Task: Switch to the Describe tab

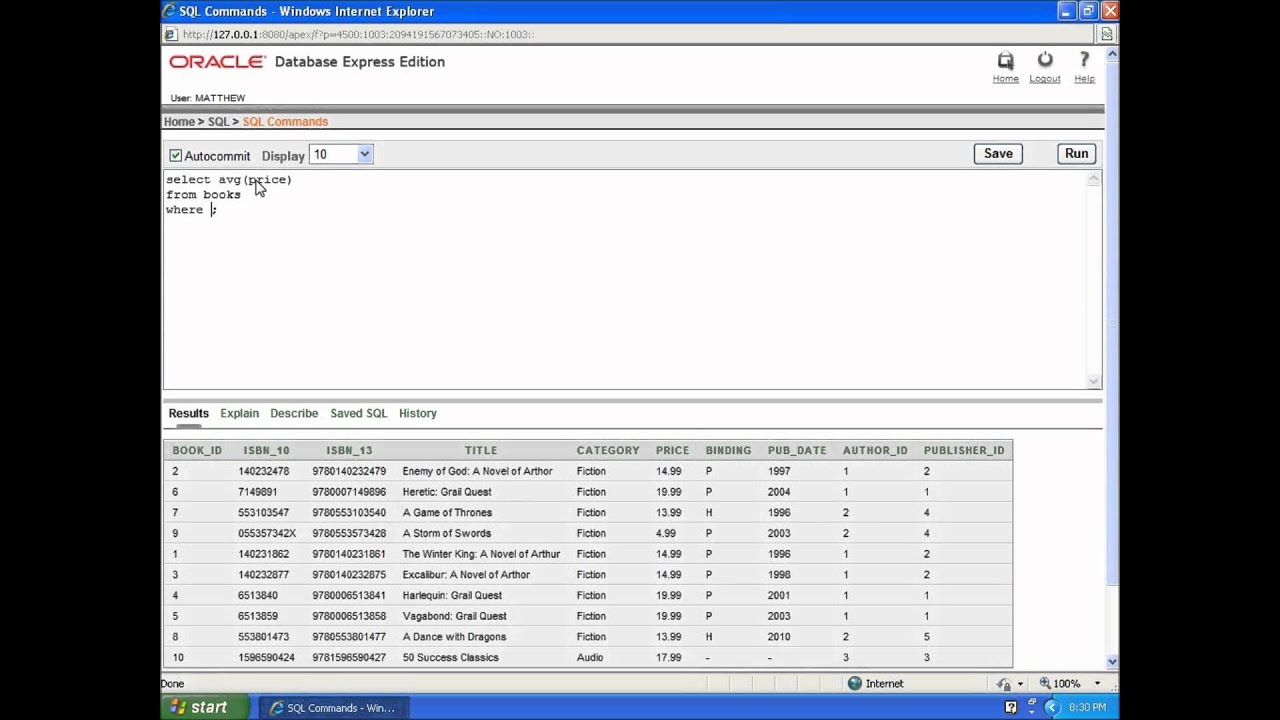Action: coord(294,413)
